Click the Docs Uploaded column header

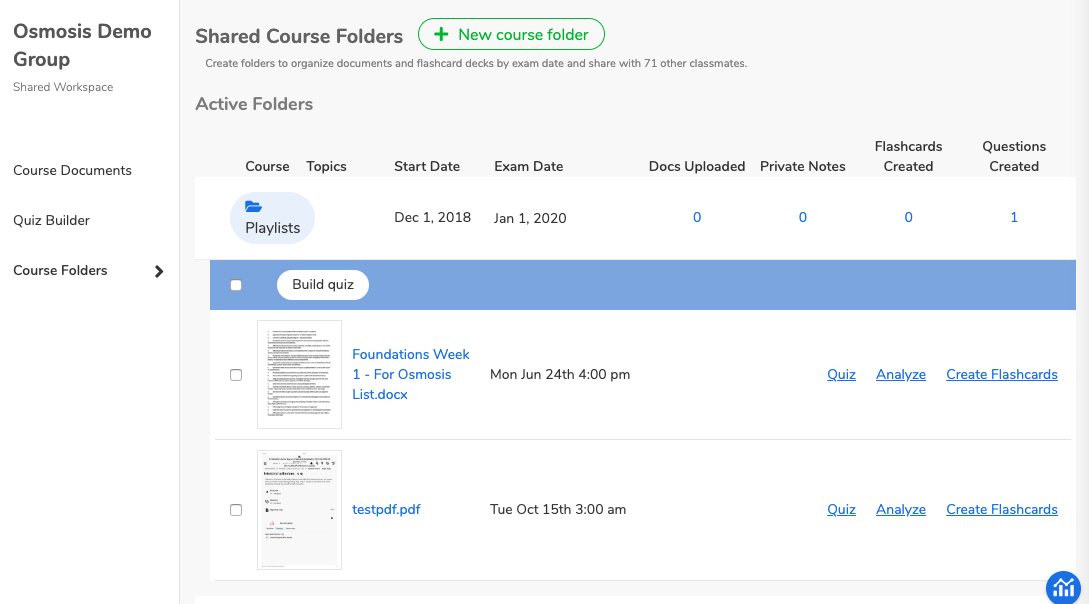pyautogui.click(x=697, y=166)
